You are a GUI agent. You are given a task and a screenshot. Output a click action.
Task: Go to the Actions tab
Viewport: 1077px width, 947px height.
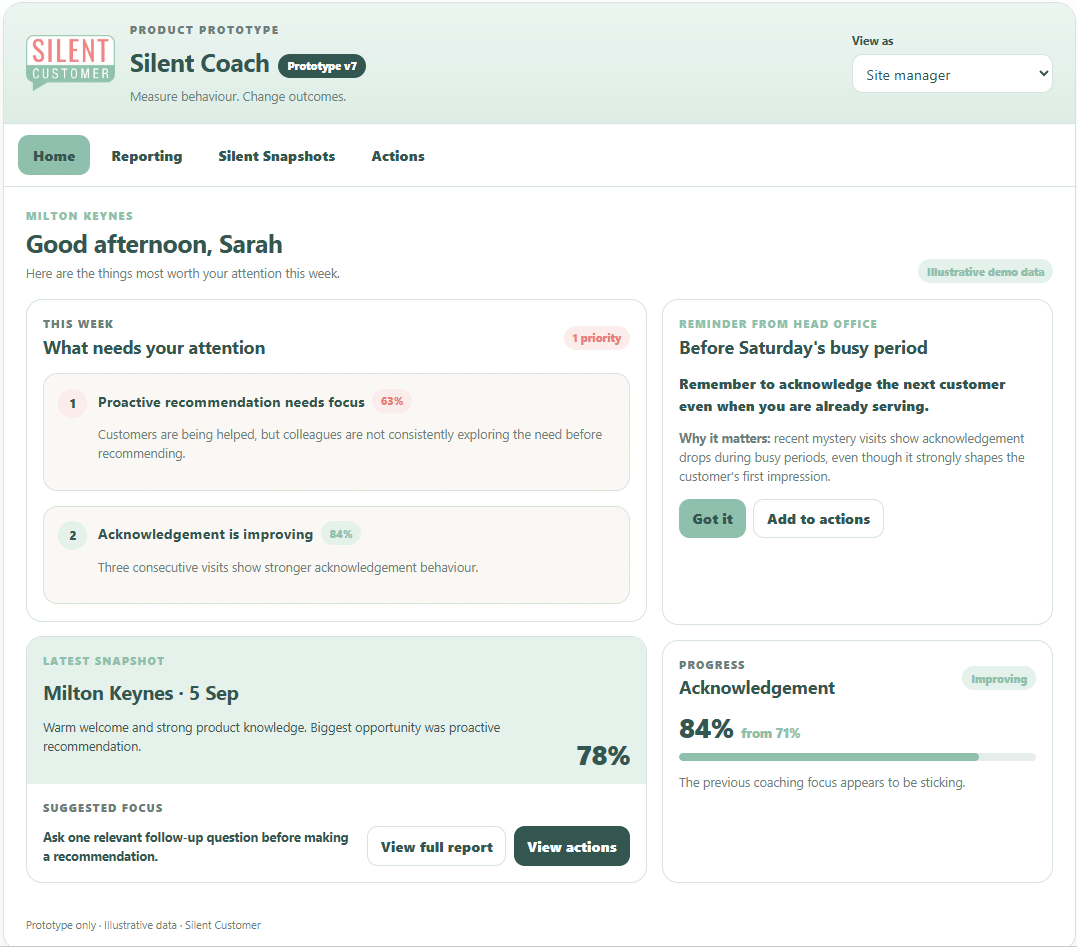398,156
